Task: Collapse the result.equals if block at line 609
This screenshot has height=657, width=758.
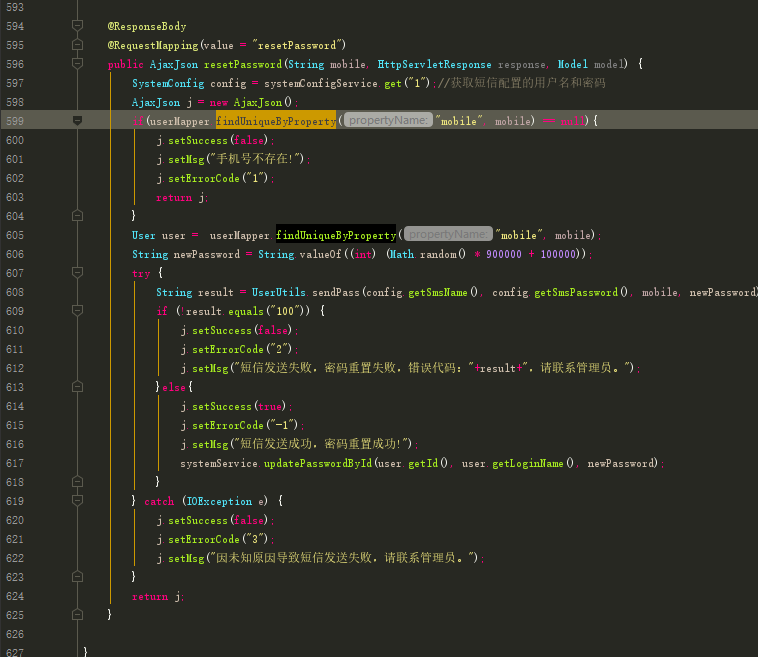Action: point(77,310)
